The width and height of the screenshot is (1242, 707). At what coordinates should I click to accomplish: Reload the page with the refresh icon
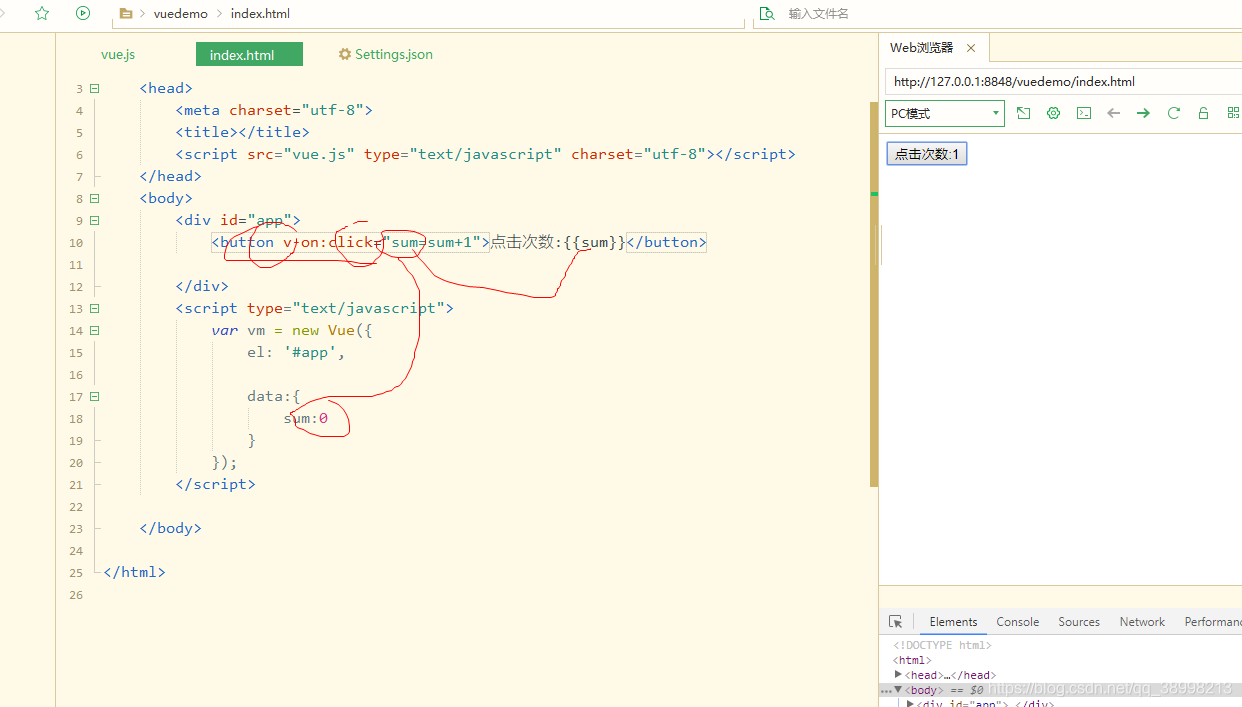[1173, 113]
